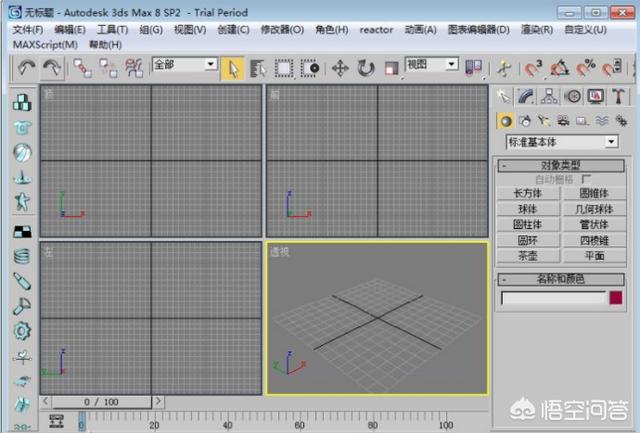Activate the Select and Move tool
Image resolution: width=640 pixels, height=433 pixels.
pyautogui.click(x=340, y=69)
